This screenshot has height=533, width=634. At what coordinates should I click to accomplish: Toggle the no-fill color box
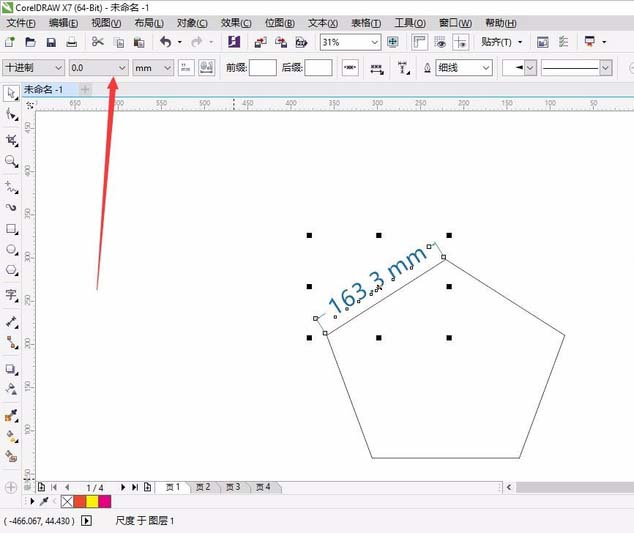point(67,501)
